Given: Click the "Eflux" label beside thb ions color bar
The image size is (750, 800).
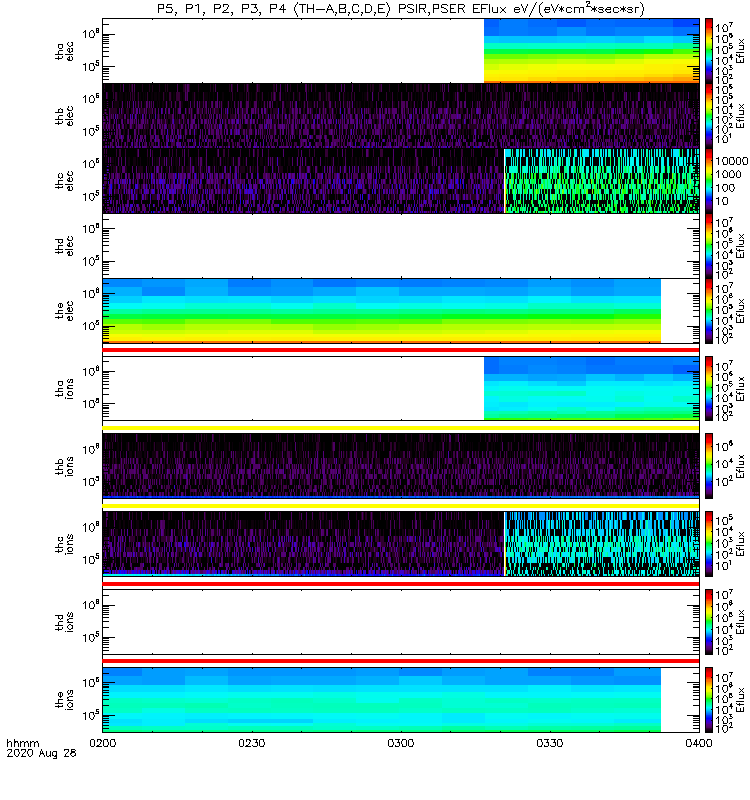Looking at the screenshot, I should [x=741, y=466].
